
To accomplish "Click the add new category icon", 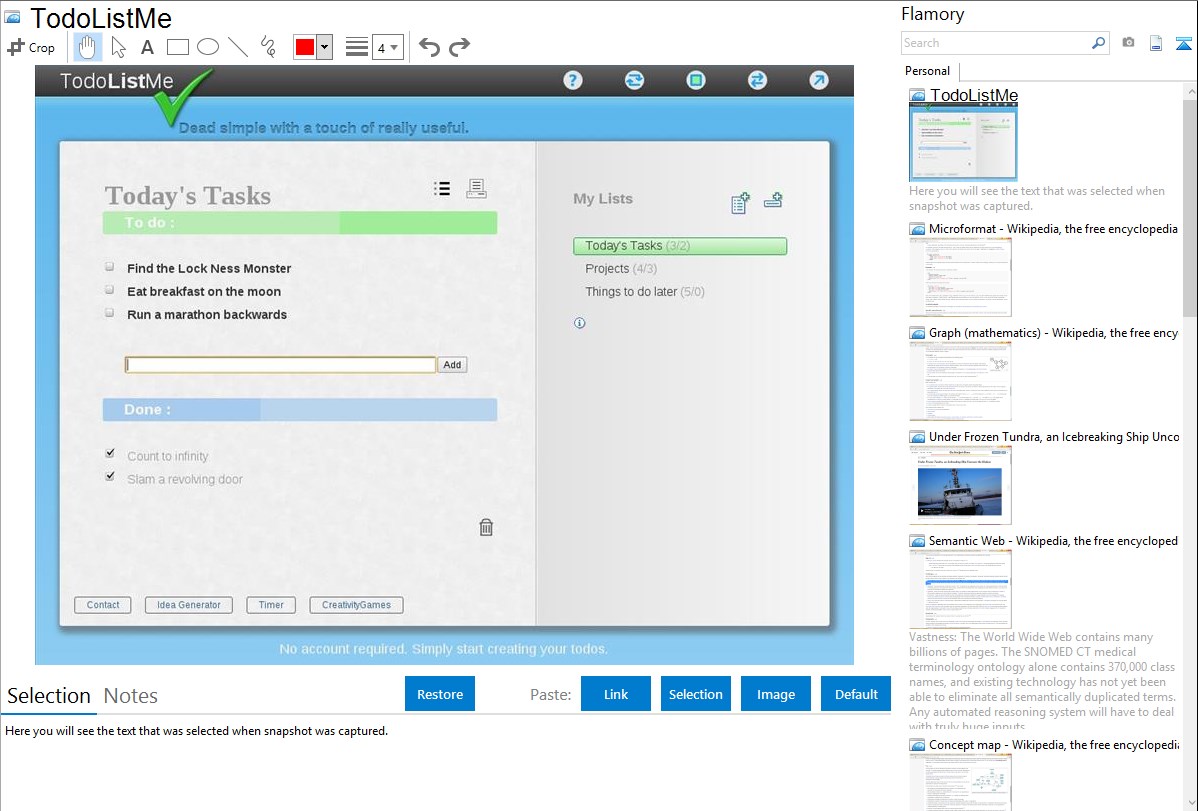I will point(773,200).
